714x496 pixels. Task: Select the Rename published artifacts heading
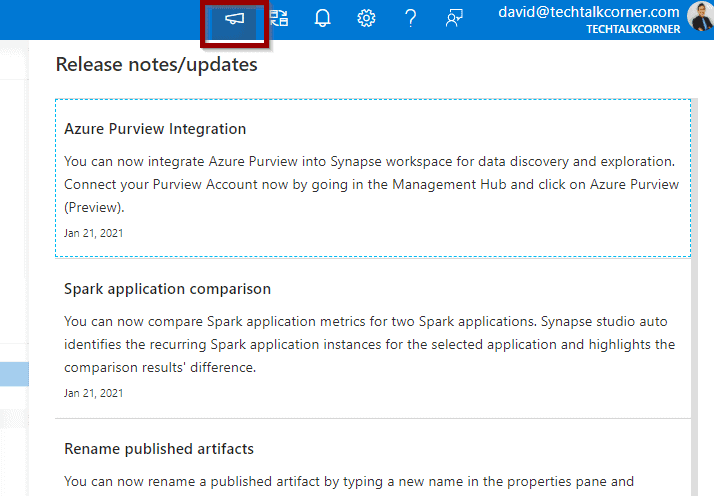(x=159, y=449)
